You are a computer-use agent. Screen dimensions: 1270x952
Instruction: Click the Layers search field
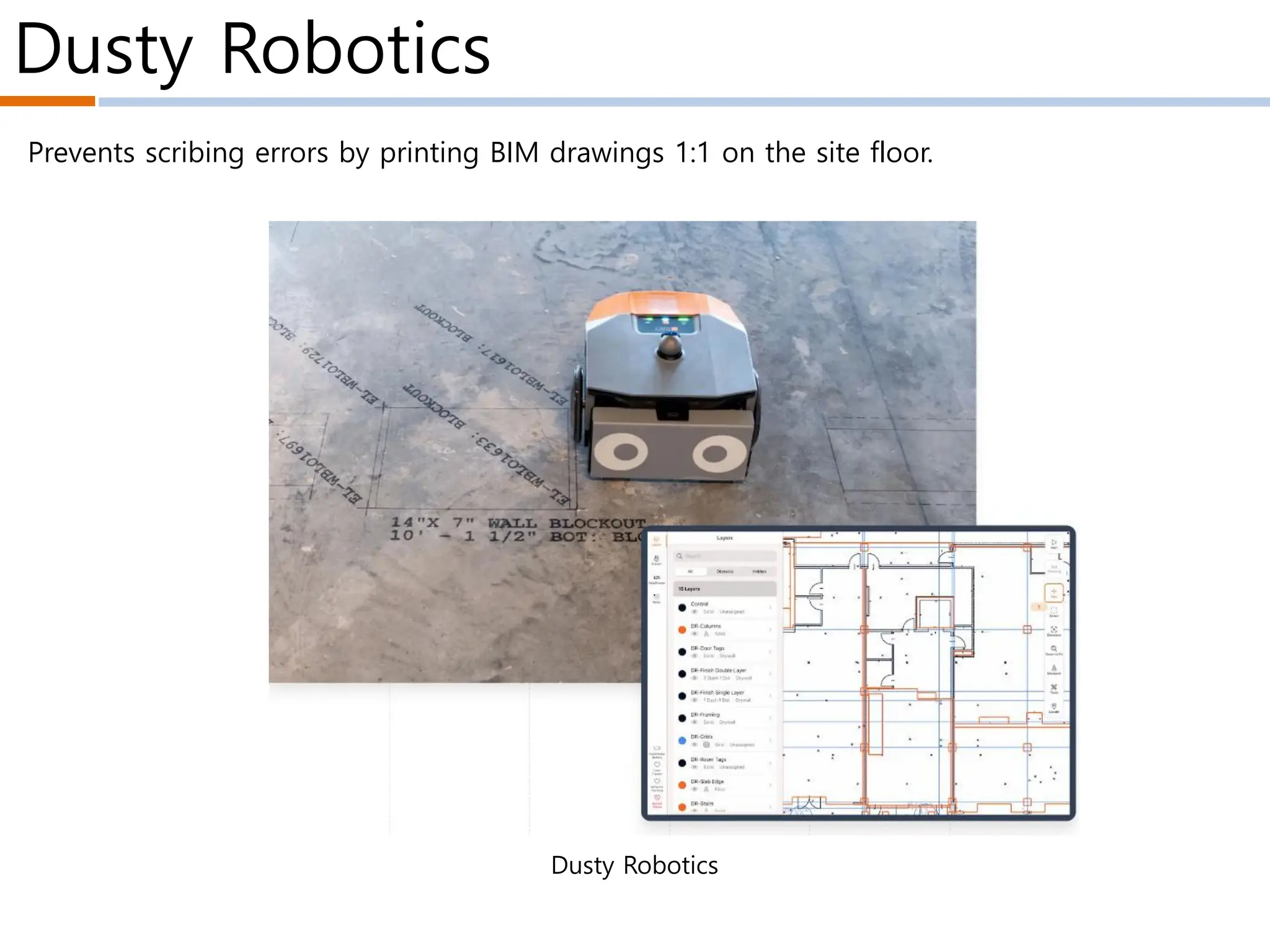pyautogui.click(x=725, y=556)
